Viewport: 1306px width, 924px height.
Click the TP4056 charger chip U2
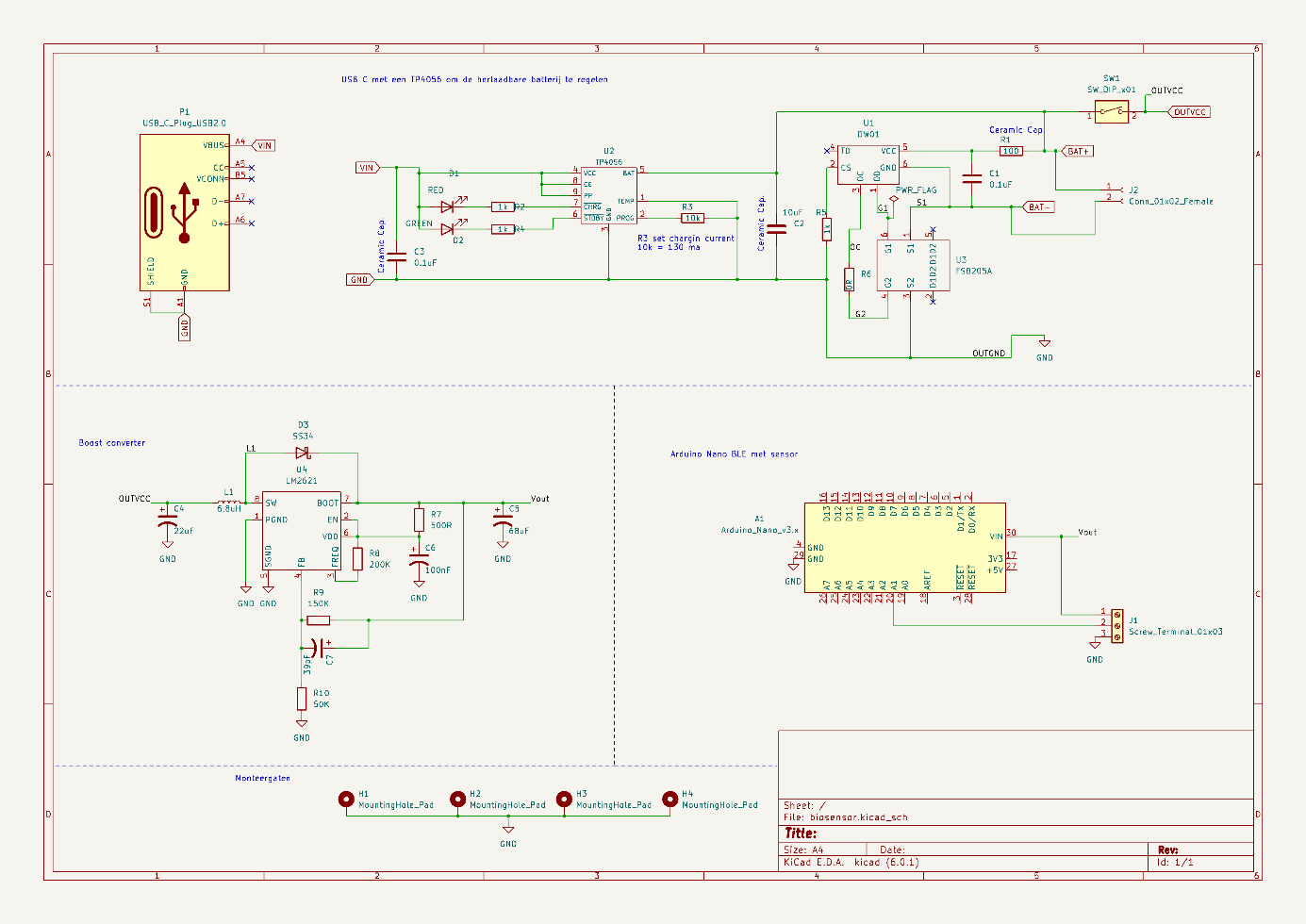(609, 195)
